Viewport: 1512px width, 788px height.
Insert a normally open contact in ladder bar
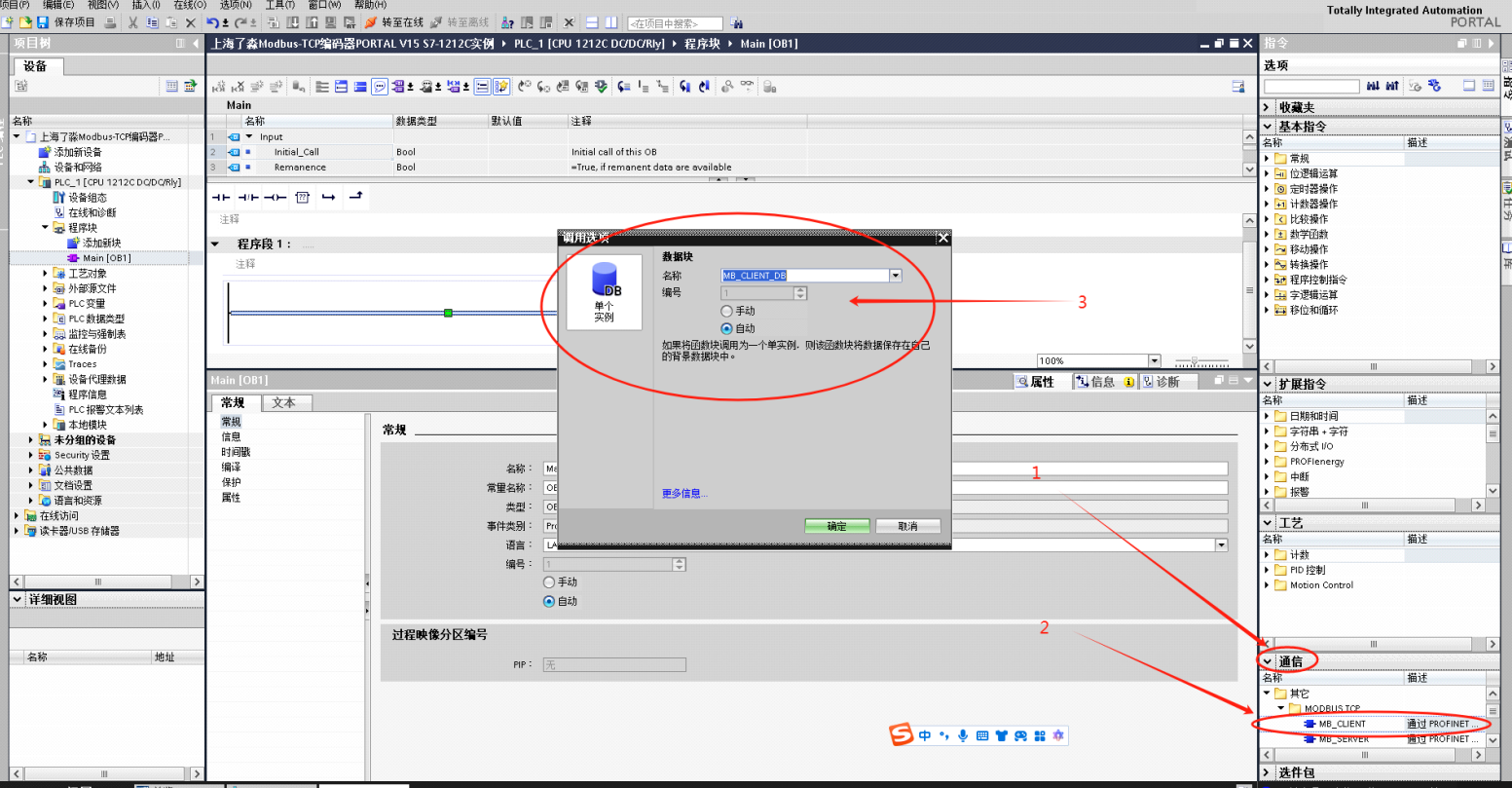221,198
